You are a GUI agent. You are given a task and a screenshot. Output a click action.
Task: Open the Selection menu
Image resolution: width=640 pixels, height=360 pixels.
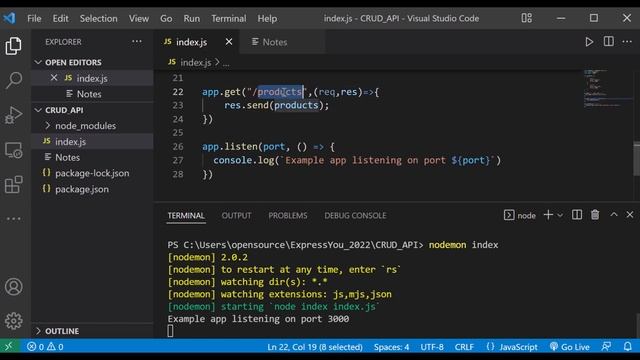pyautogui.click(x=98, y=18)
